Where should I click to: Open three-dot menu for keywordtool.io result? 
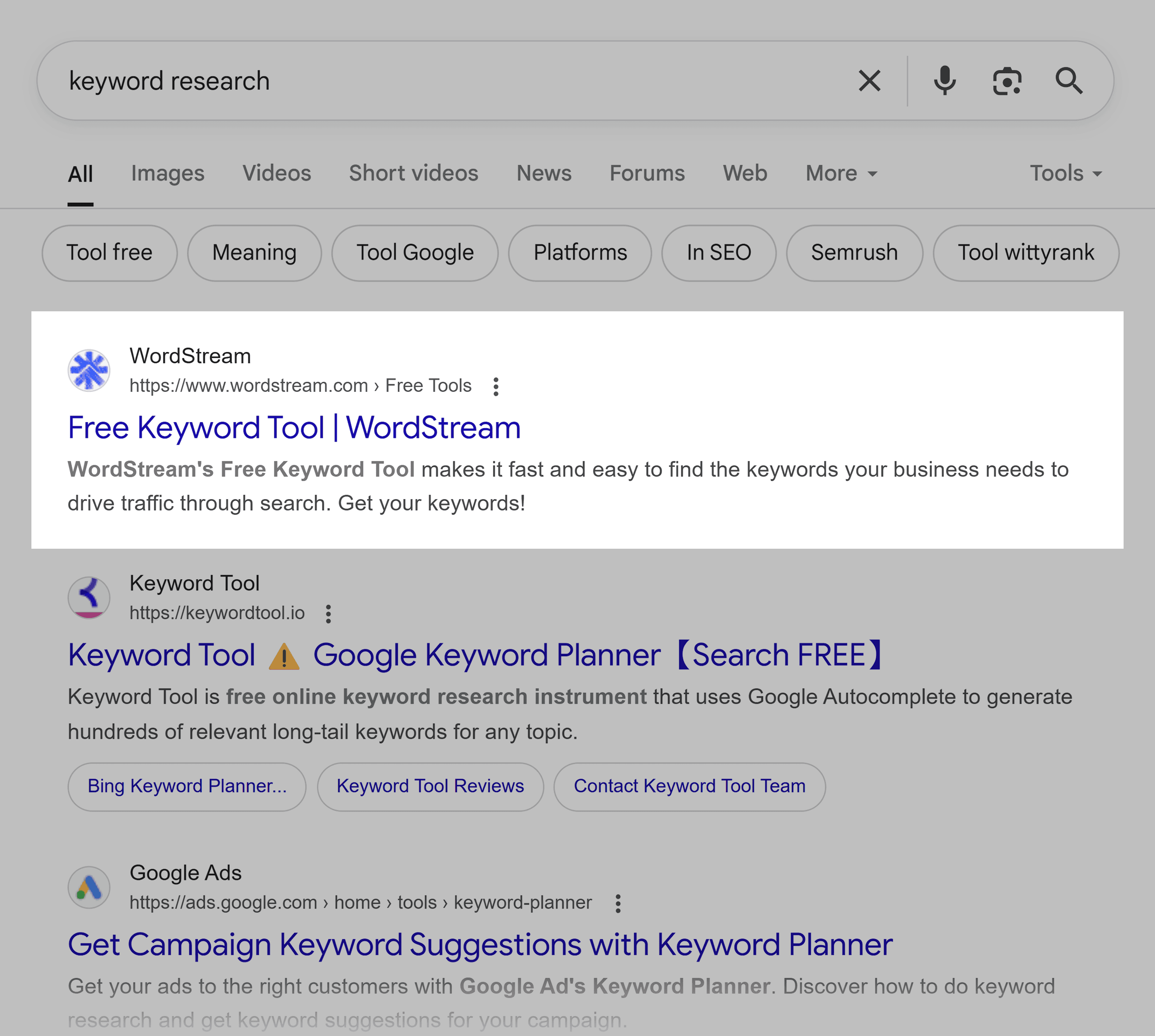328,614
